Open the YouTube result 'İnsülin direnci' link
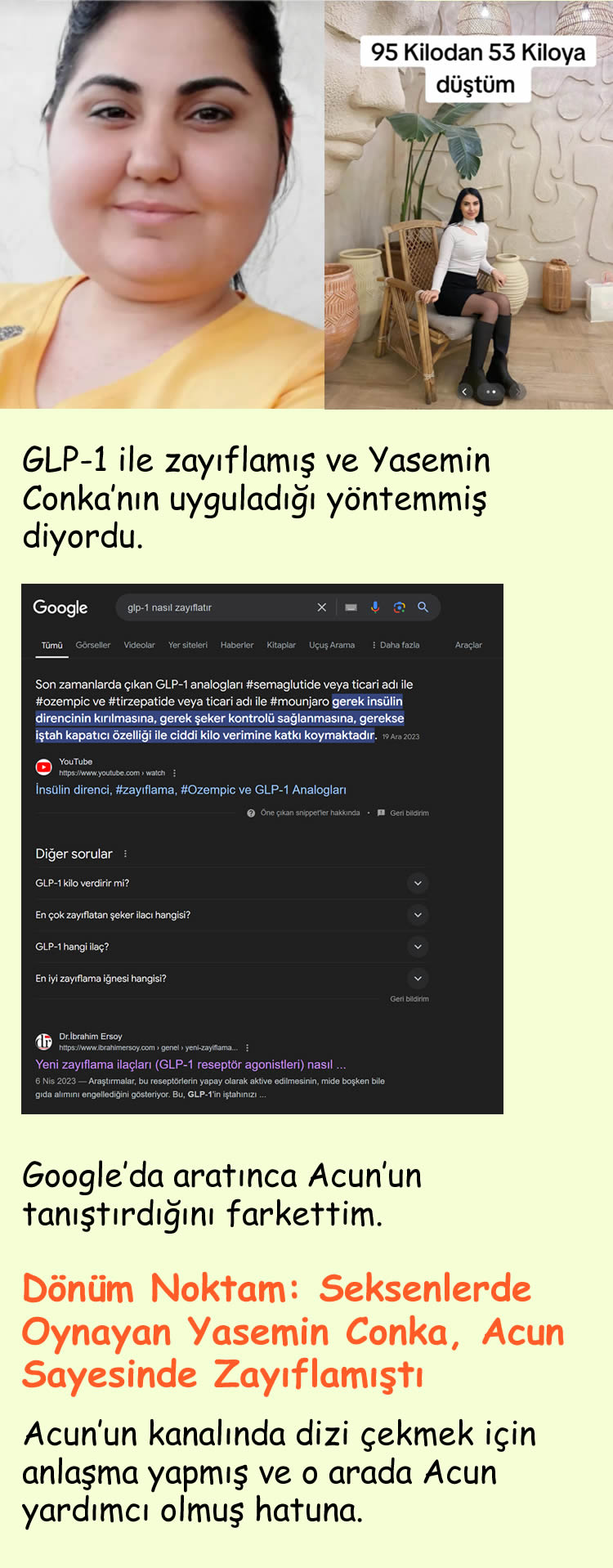The height and width of the screenshot is (1568, 613). (x=190, y=790)
